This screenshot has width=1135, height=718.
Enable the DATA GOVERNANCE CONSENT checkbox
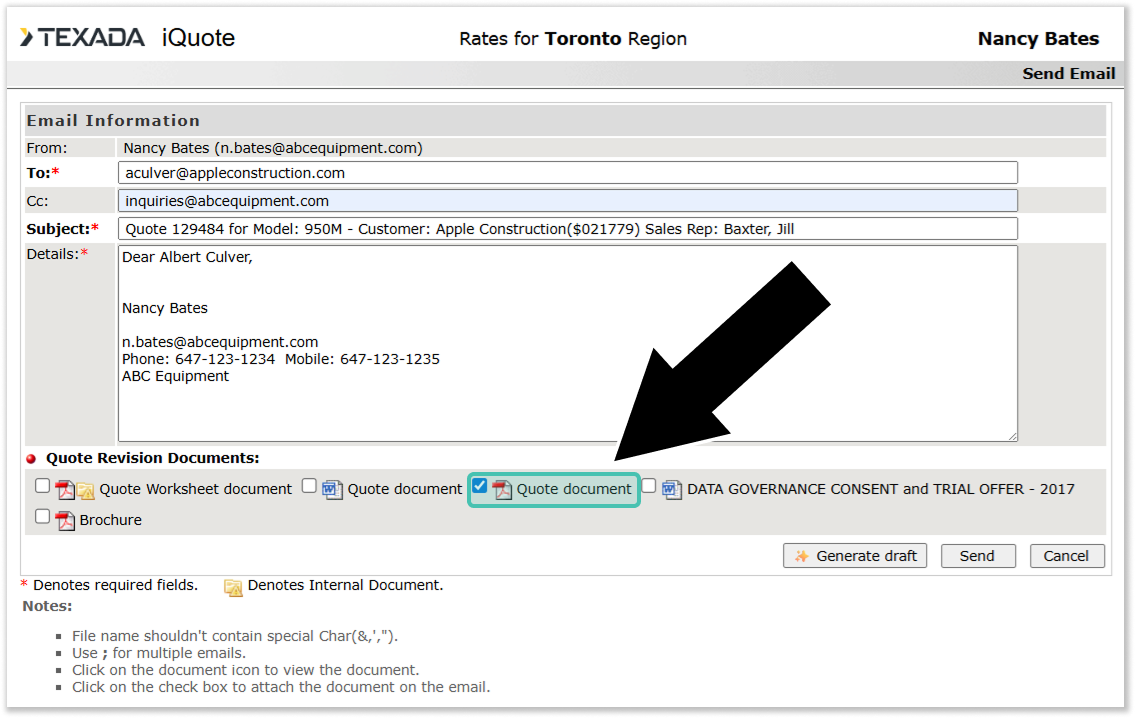coord(649,486)
